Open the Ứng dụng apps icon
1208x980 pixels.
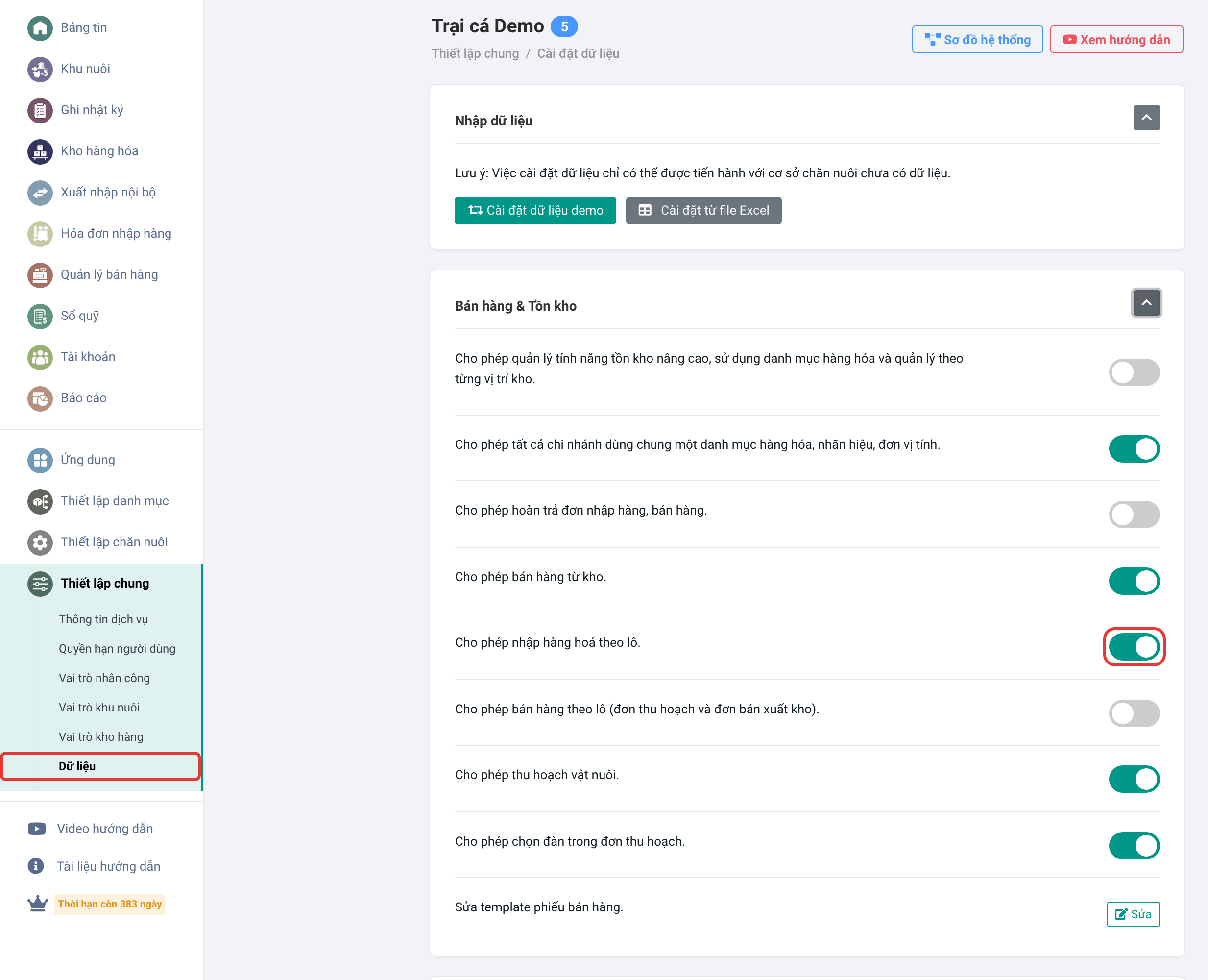(x=40, y=460)
